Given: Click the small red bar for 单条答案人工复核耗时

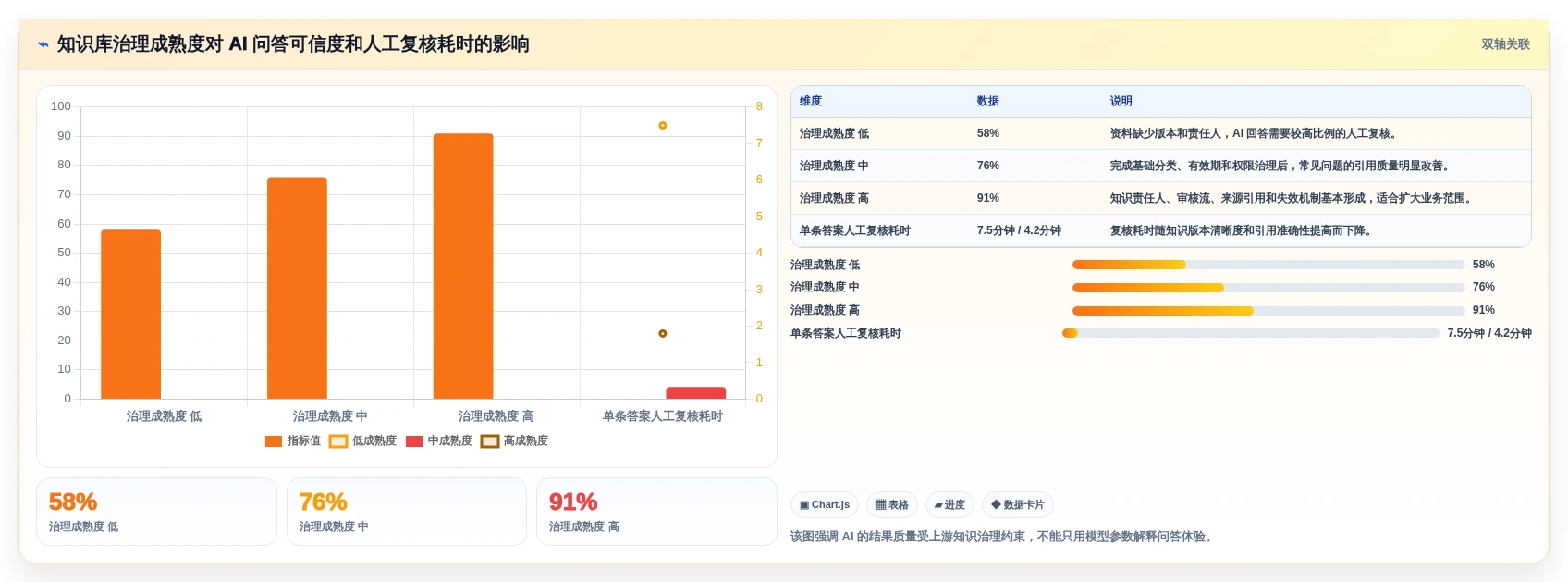Looking at the screenshot, I should (695, 393).
